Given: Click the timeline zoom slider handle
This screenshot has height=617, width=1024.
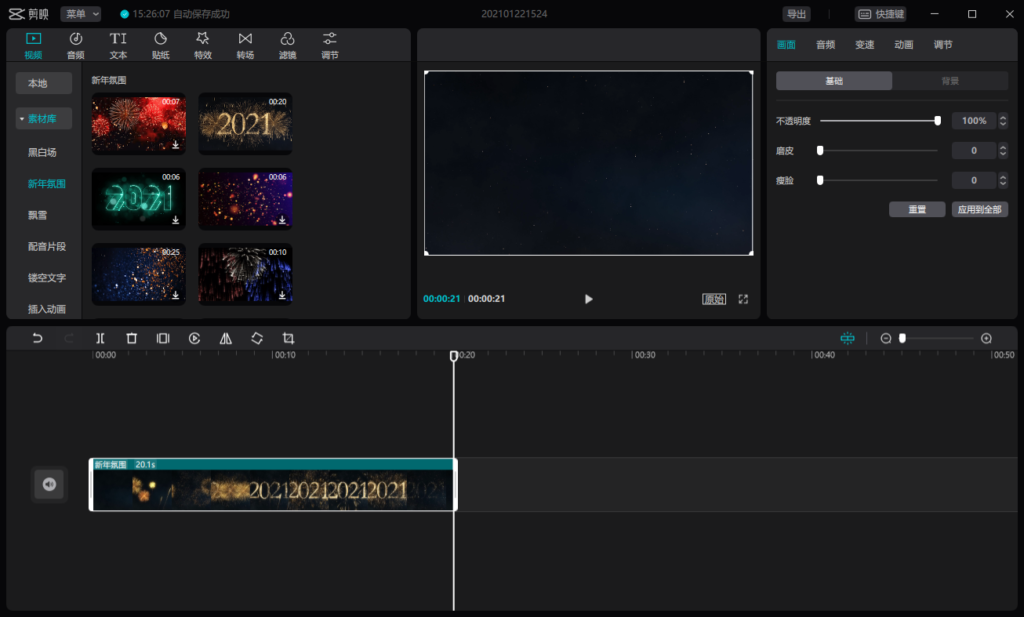Looking at the screenshot, I should pyautogui.click(x=903, y=338).
